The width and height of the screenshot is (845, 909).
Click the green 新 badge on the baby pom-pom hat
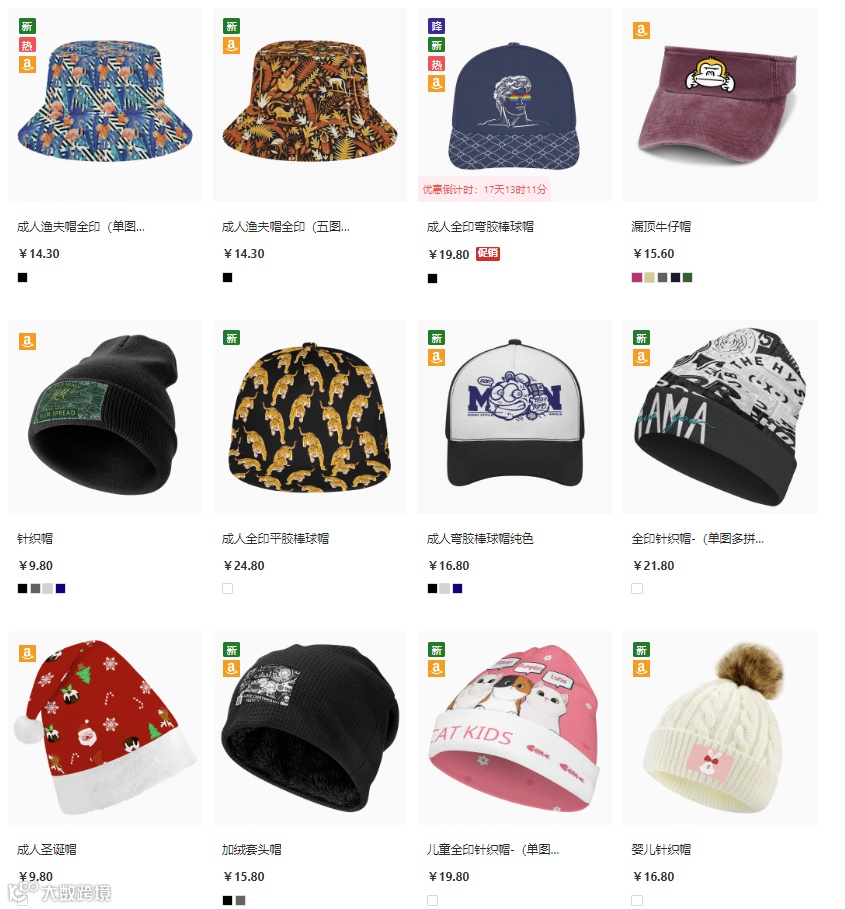[x=641, y=649]
